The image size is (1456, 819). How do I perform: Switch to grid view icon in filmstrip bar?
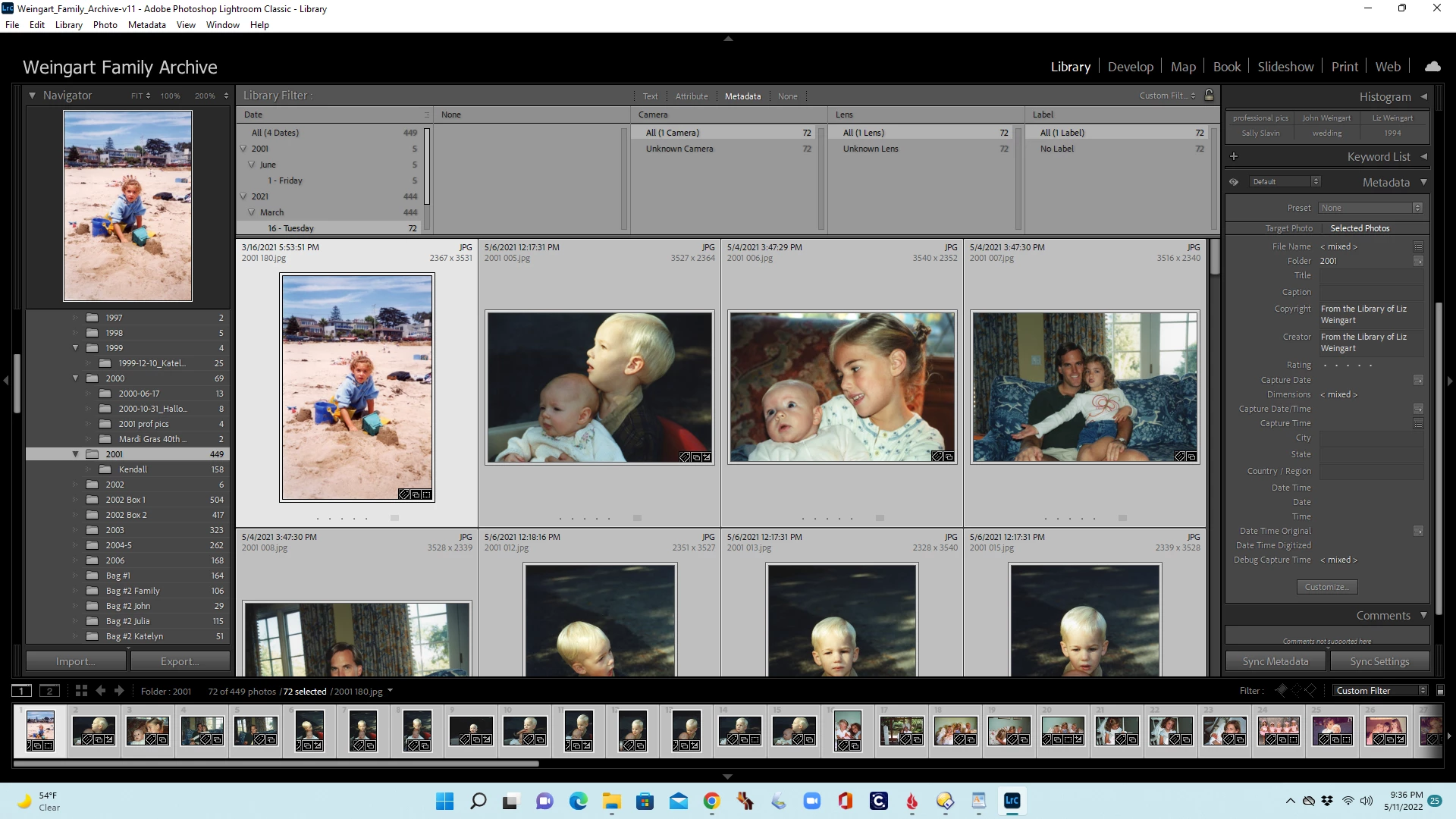point(81,691)
